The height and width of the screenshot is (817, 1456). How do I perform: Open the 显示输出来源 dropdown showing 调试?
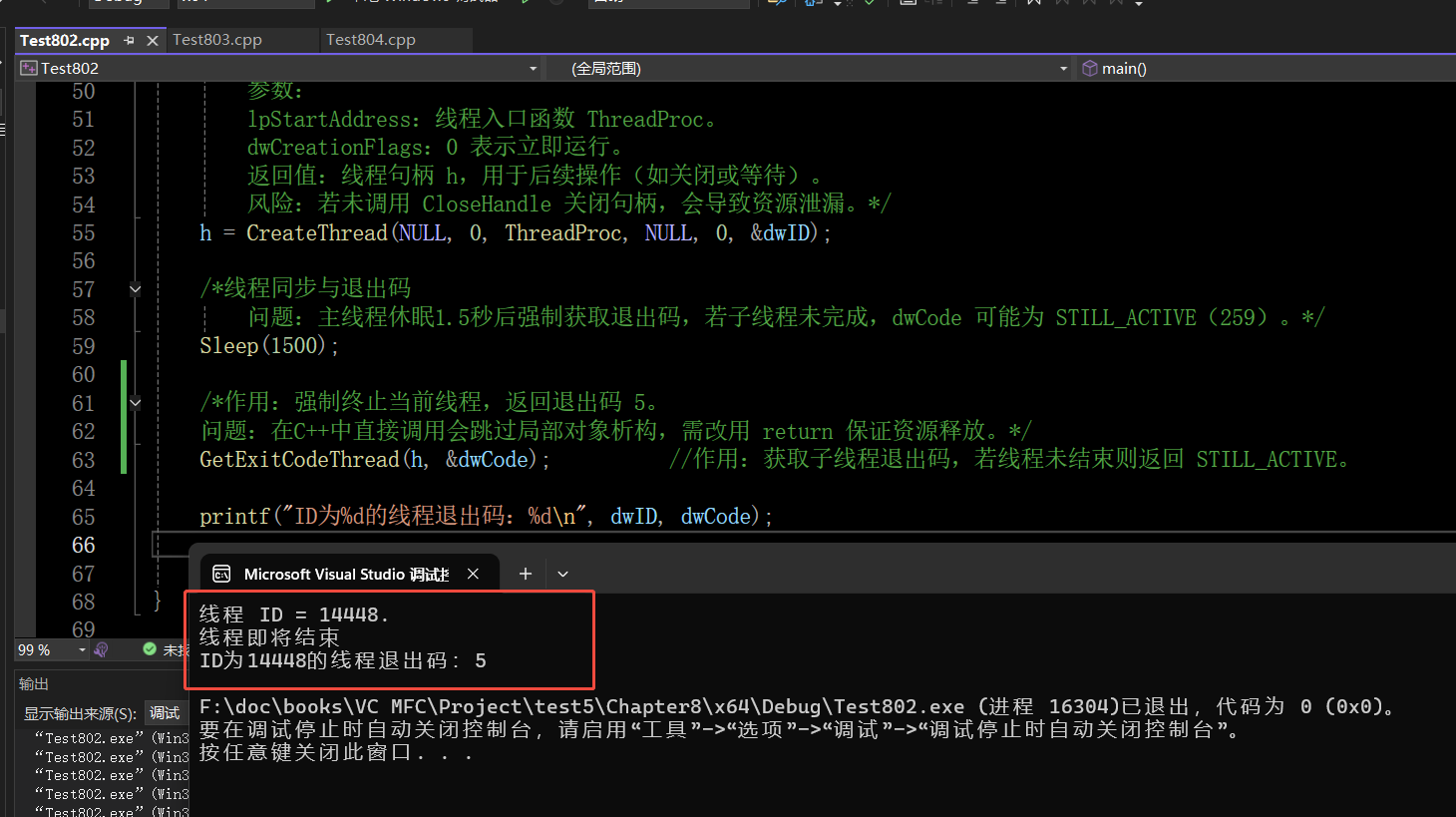(x=166, y=713)
